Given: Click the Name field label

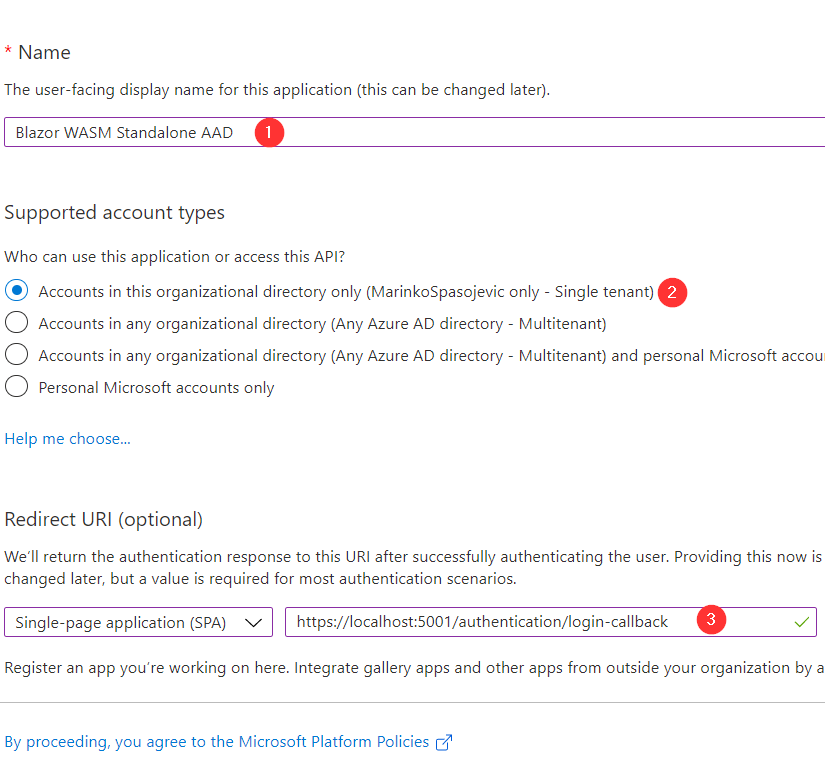Looking at the screenshot, I should click(x=44, y=52).
